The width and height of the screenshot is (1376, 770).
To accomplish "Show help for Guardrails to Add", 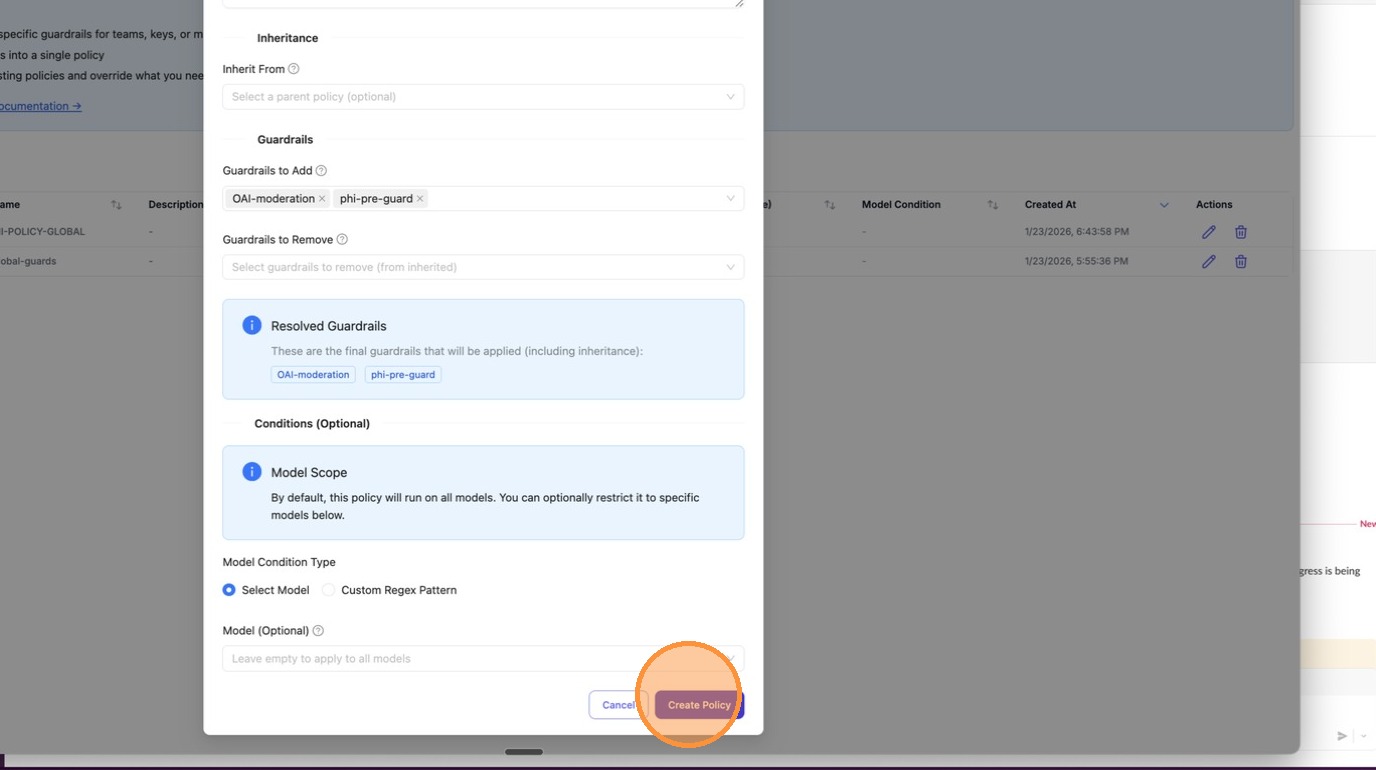I will click(321, 171).
